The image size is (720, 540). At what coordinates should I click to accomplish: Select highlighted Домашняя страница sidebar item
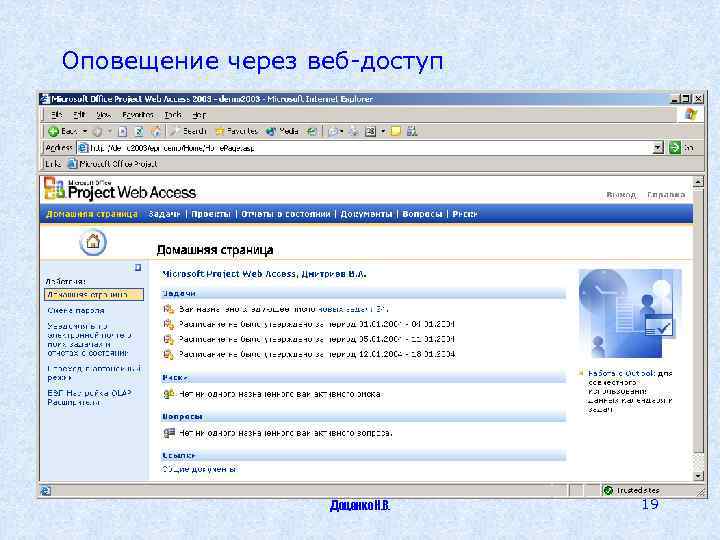coord(94,294)
